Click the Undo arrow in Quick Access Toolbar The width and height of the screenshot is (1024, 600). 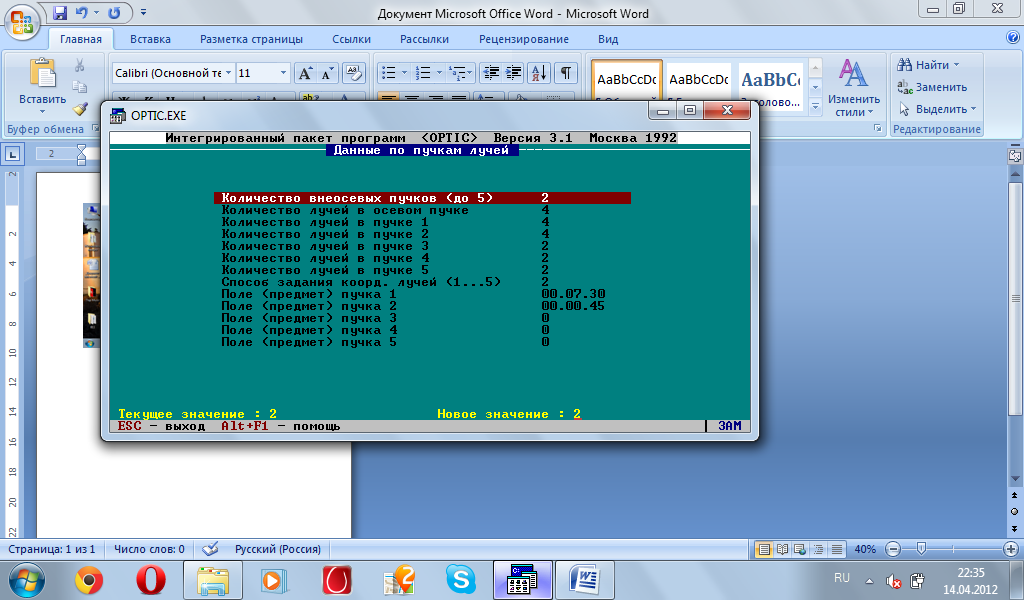click(x=82, y=12)
